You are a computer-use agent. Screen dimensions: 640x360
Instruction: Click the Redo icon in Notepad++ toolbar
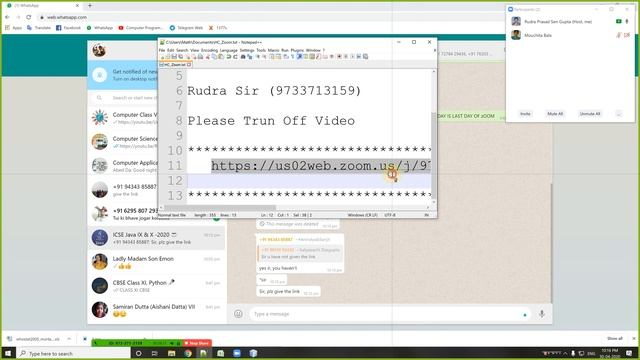236,57
